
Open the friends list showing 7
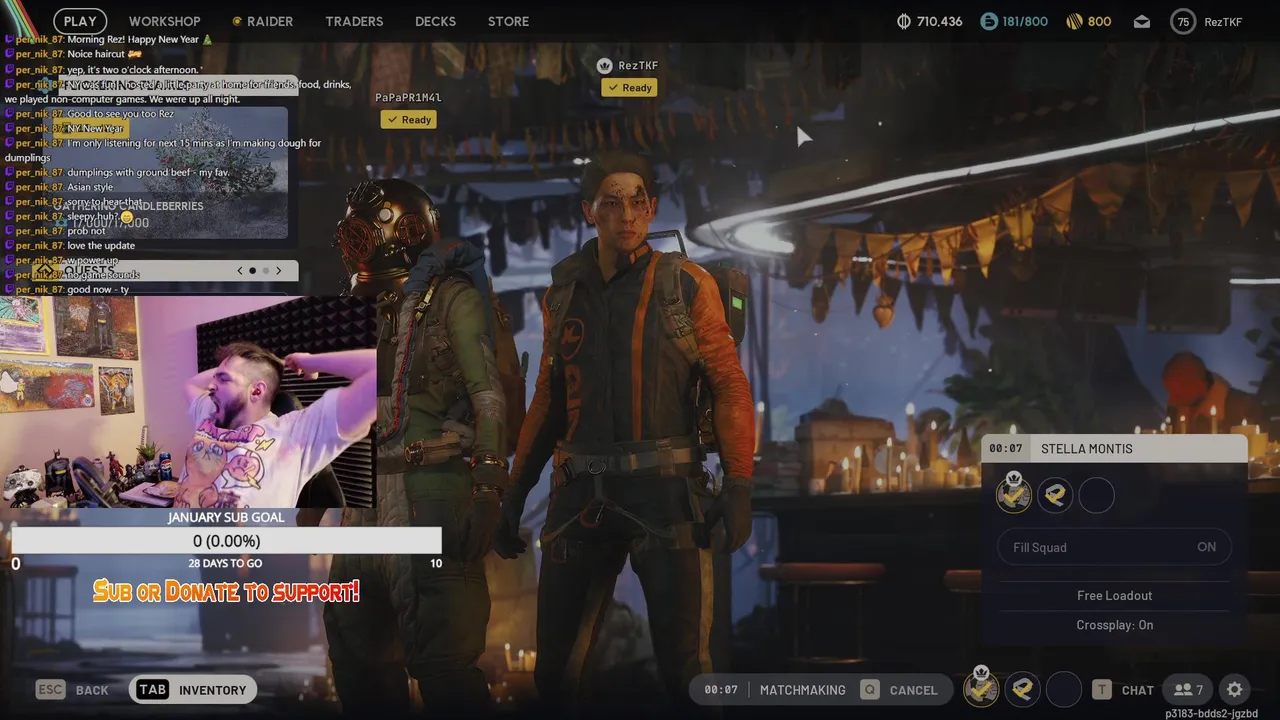[x=1188, y=690]
